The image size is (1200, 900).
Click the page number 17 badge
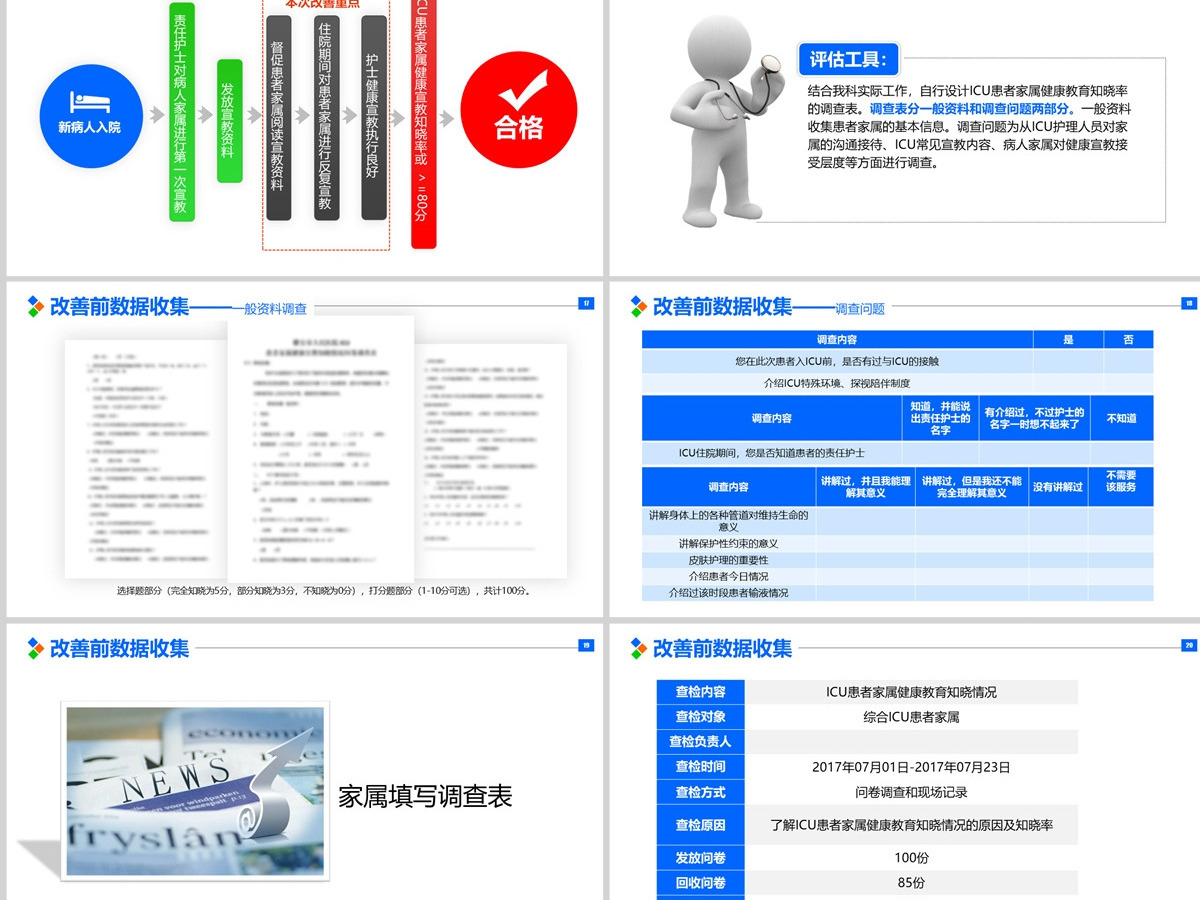587,304
